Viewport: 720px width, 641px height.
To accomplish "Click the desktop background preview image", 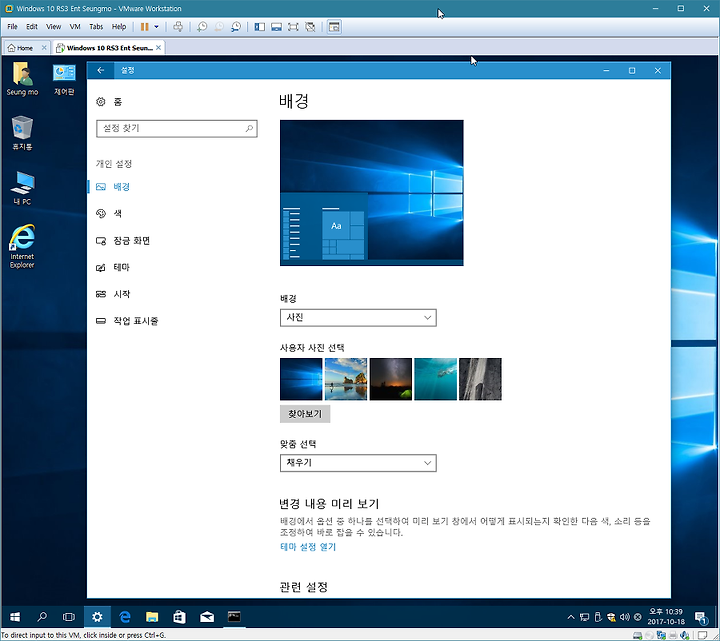I will 371,193.
